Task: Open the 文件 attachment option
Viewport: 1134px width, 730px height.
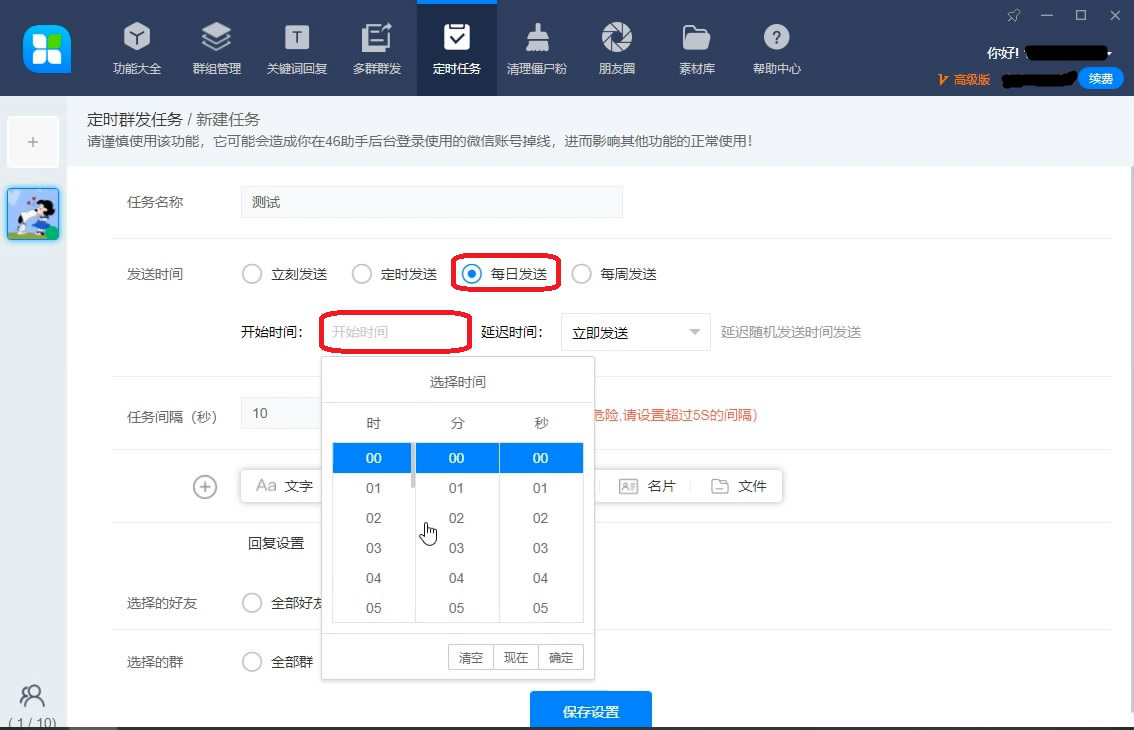Action: tap(740, 486)
